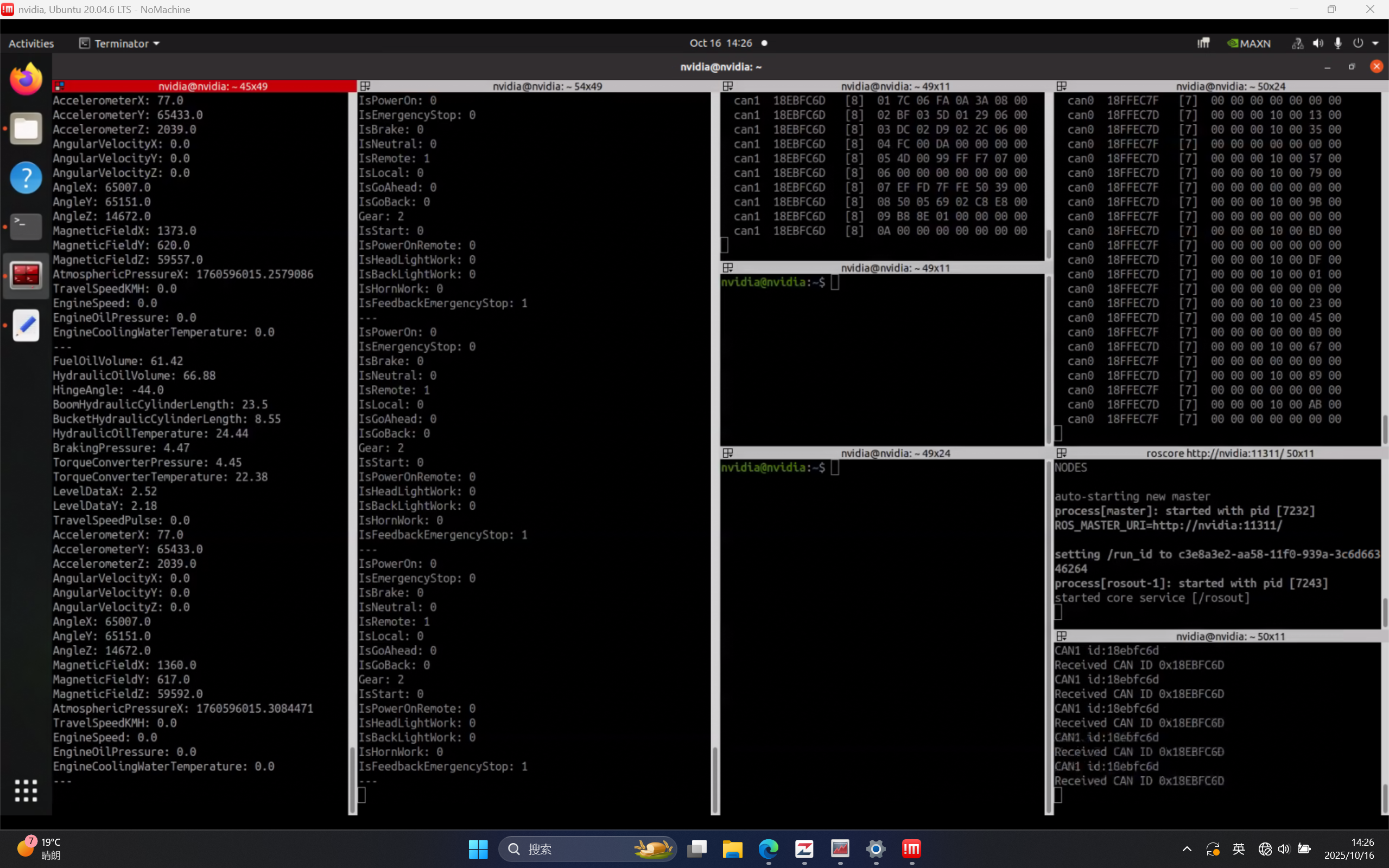Click the Terminator icon in dock
Image resolution: width=1389 pixels, height=868 pixels.
coord(26,276)
